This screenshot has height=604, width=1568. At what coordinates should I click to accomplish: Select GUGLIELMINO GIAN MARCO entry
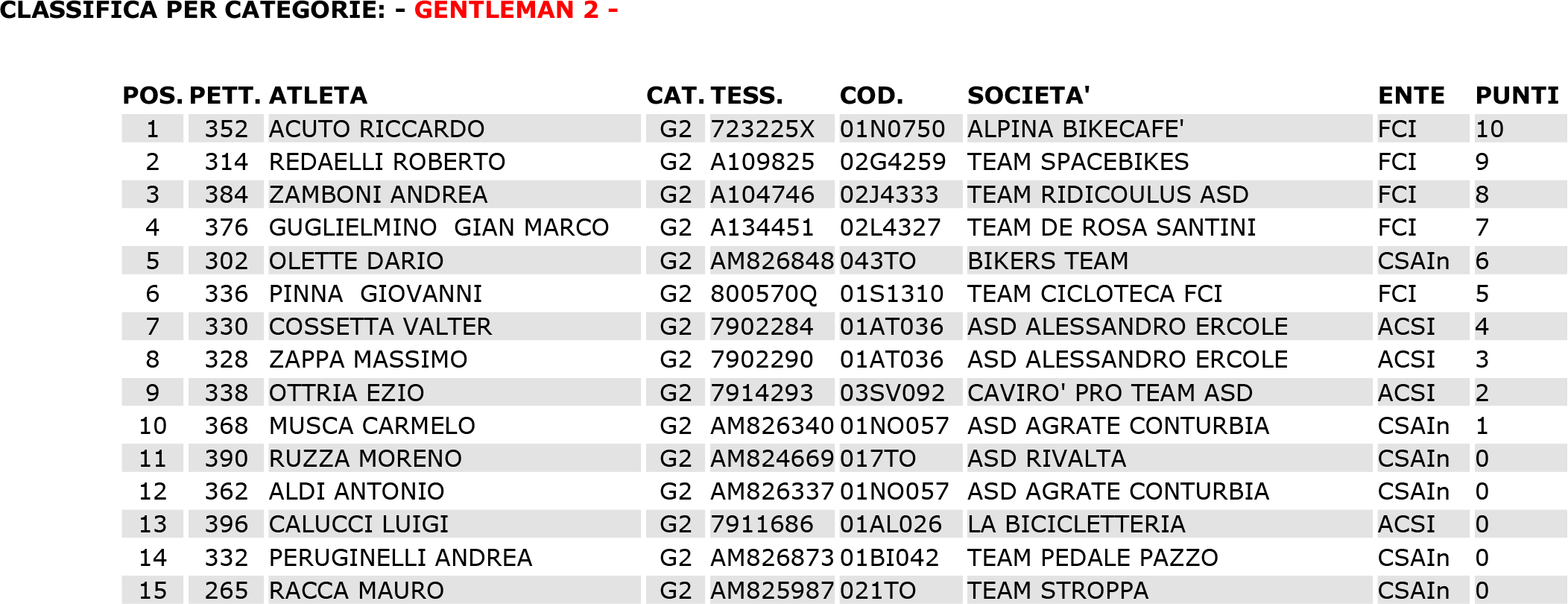[439, 227]
